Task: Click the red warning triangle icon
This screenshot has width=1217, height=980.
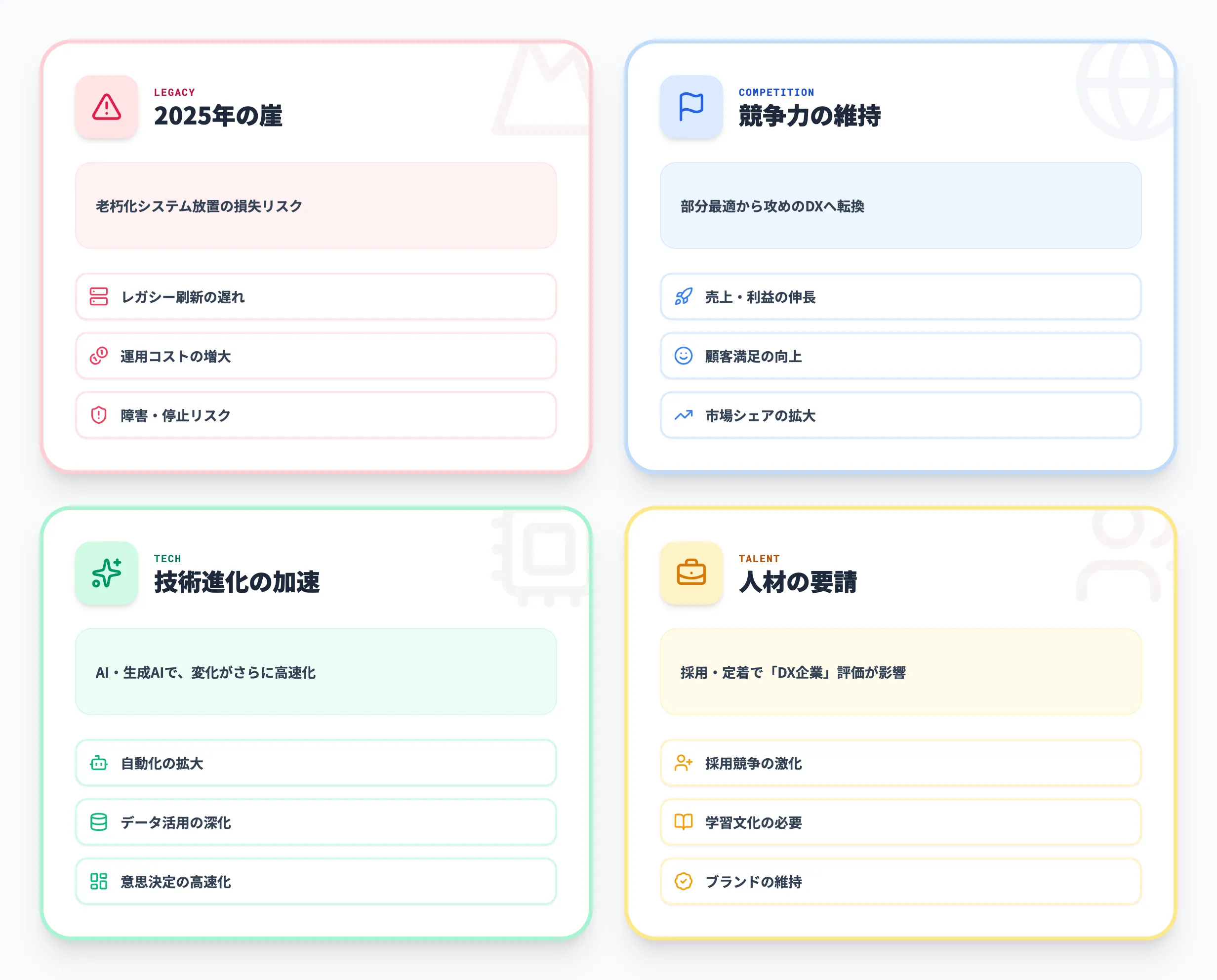Action: coord(106,107)
